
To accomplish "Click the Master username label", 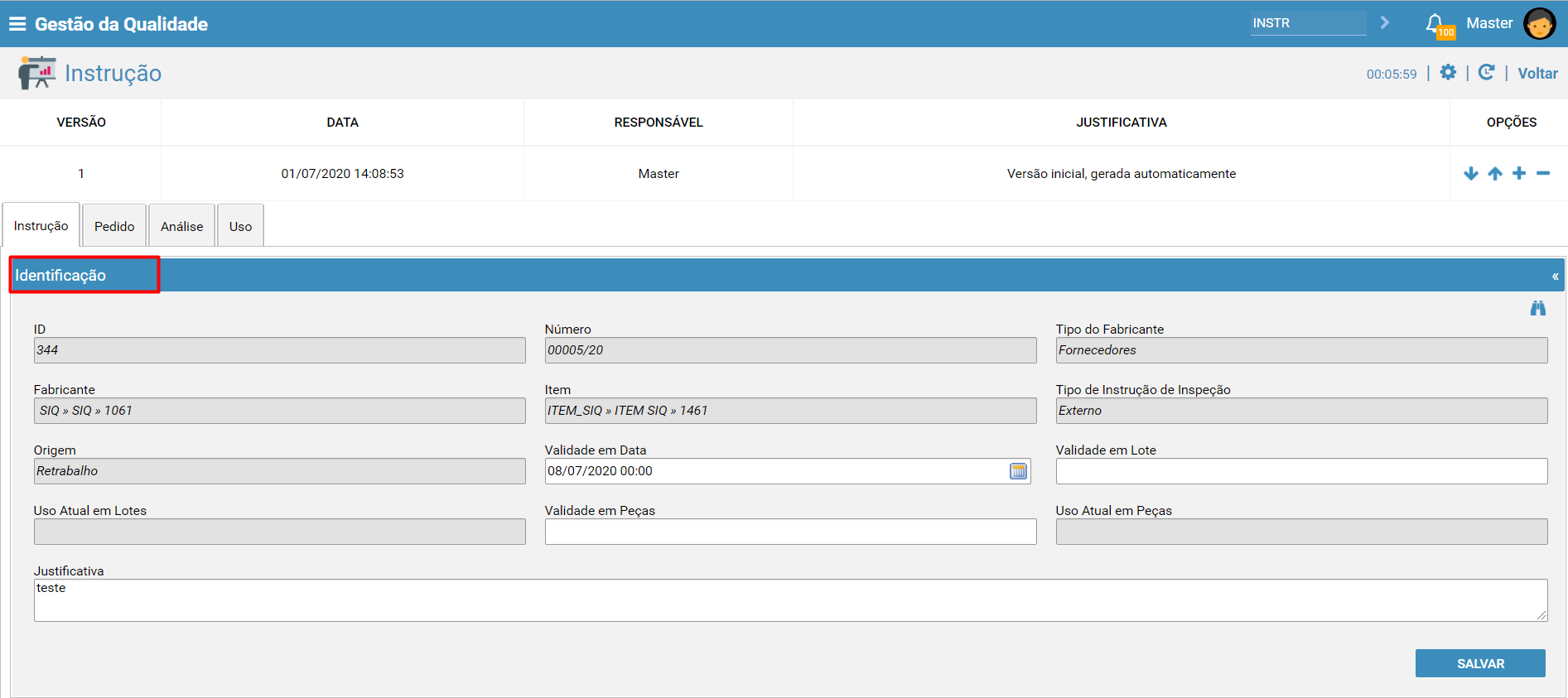I will tap(1489, 23).
